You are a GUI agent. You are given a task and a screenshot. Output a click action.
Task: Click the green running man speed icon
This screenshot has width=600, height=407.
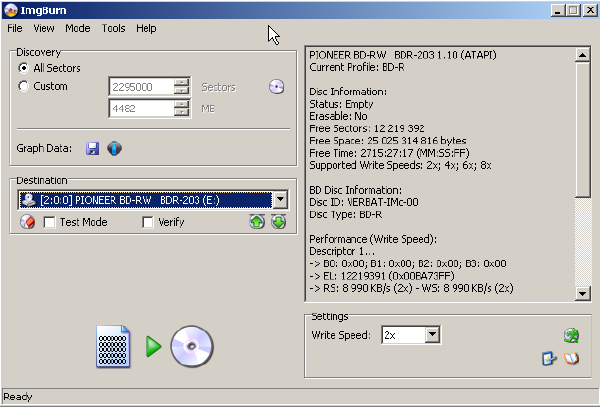click(x=571, y=335)
